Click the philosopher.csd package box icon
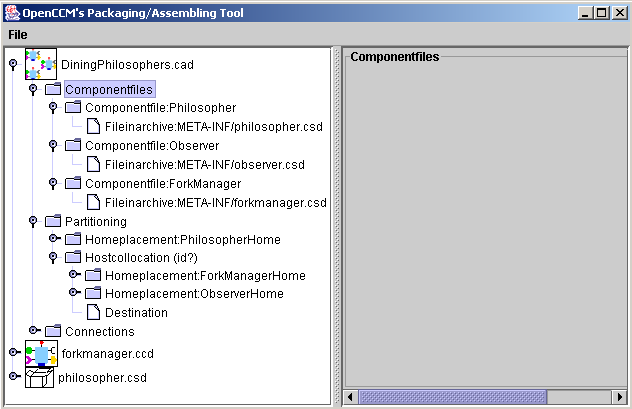The height and width of the screenshot is (409, 632). point(39,377)
